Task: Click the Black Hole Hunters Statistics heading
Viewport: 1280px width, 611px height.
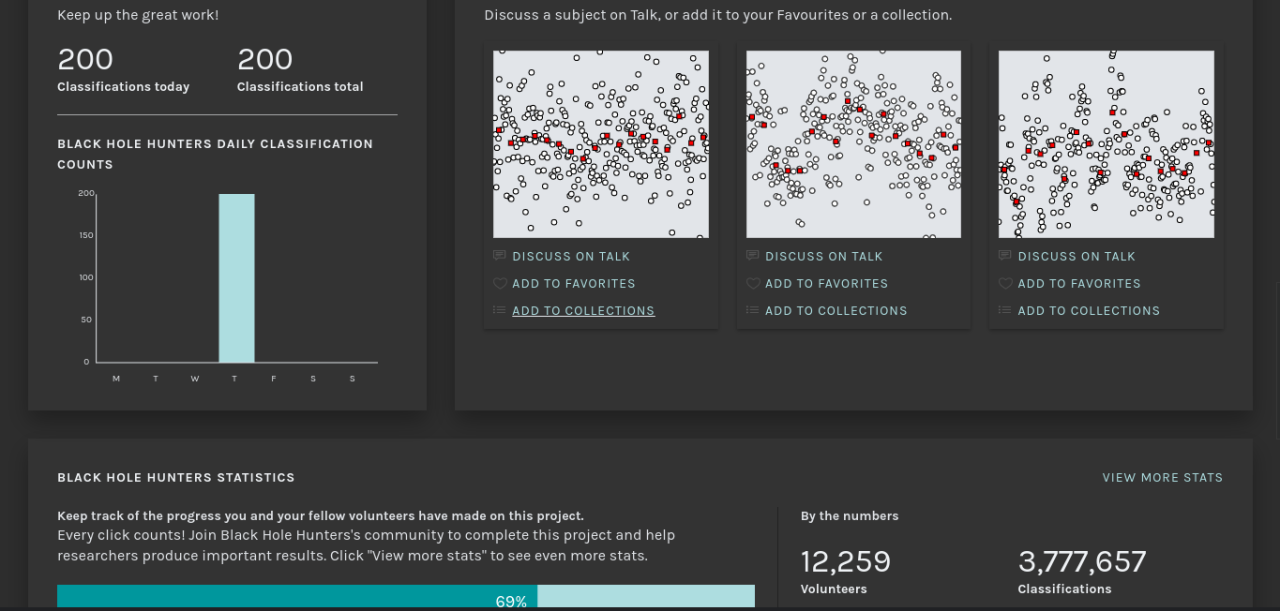Action: (176, 477)
